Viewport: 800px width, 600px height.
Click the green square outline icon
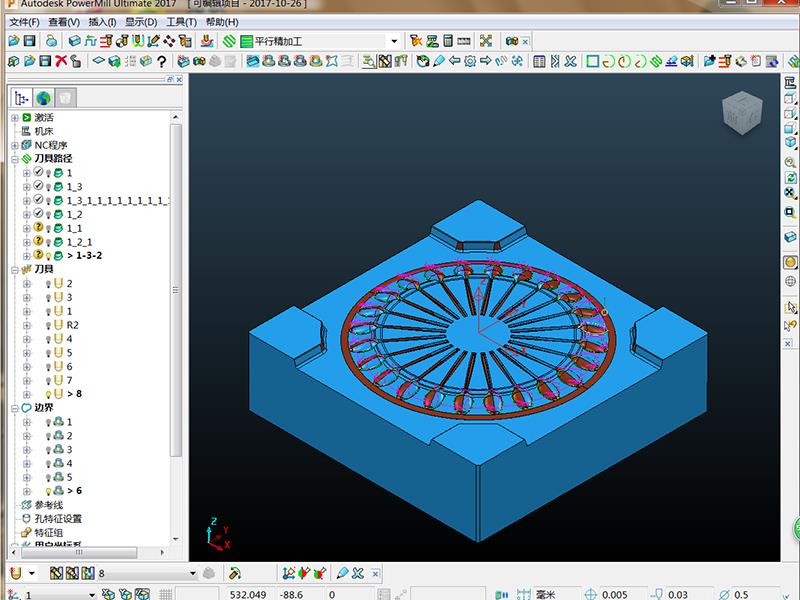click(x=592, y=61)
